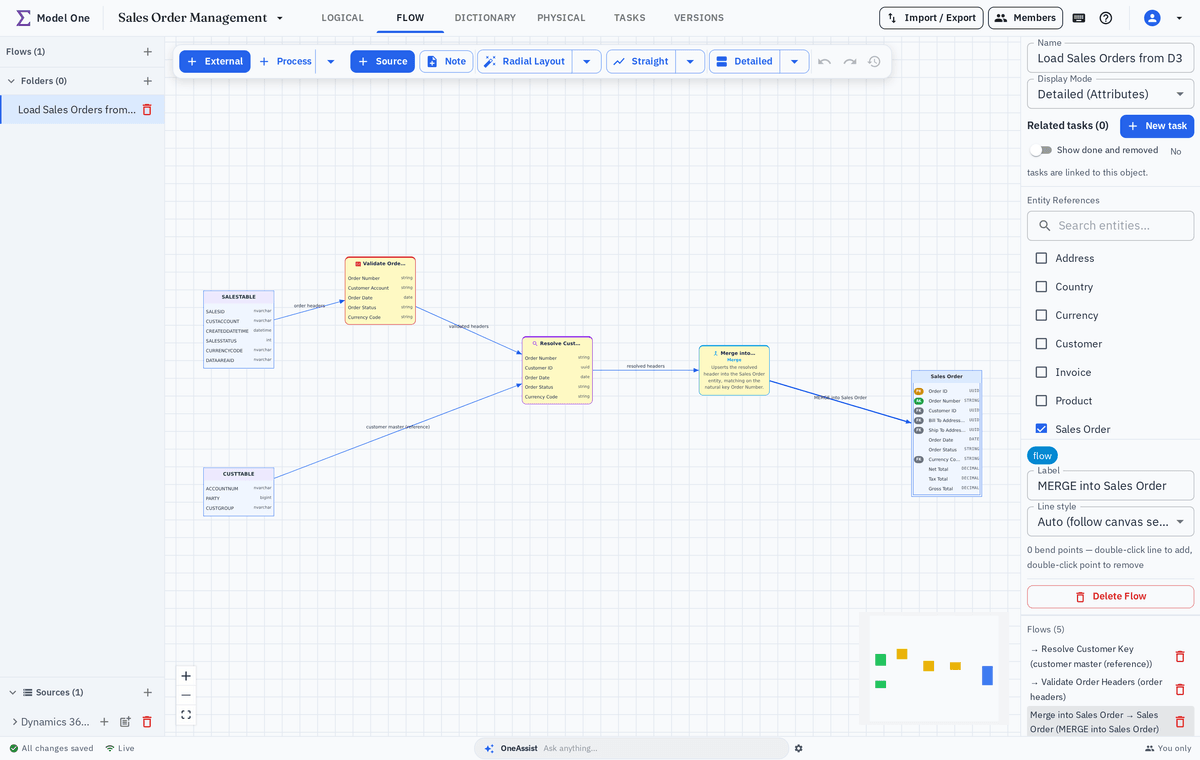Click the flow Label input field
The width and height of the screenshot is (1200, 760).
(1110, 485)
